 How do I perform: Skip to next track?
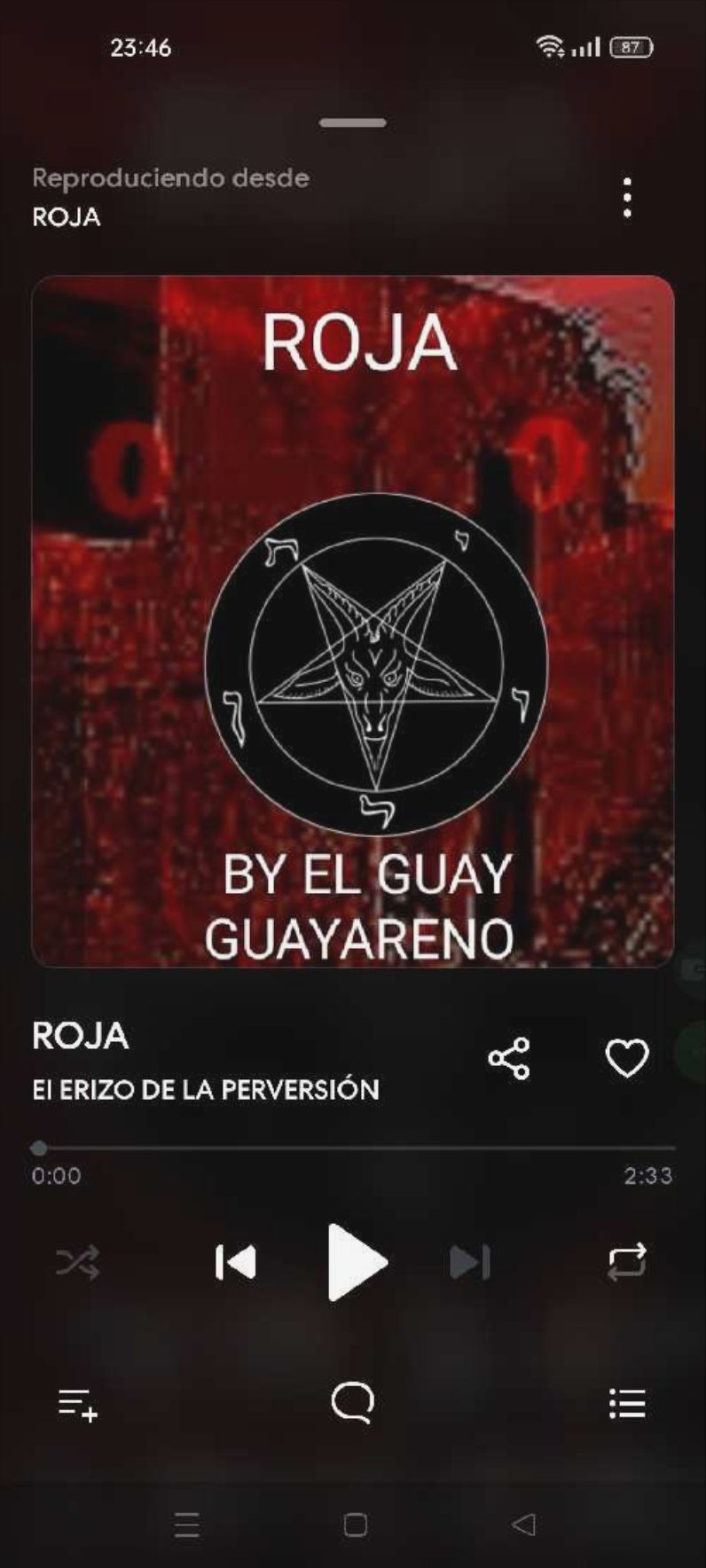pyautogui.click(x=470, y=1262)
